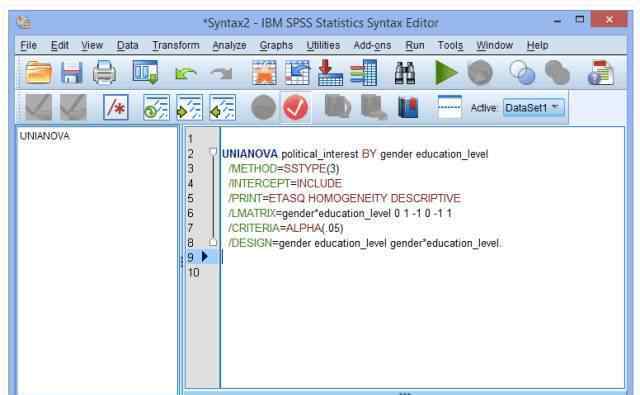Click the Open file folder icon
640x395 pixels.
coord(38,73)
